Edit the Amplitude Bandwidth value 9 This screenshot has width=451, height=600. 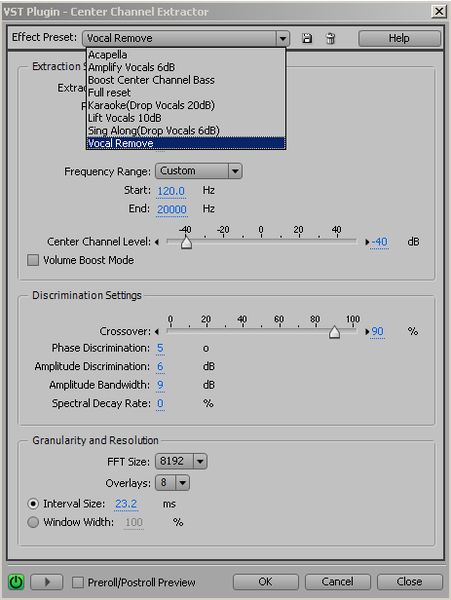click(x=160, y=385)
